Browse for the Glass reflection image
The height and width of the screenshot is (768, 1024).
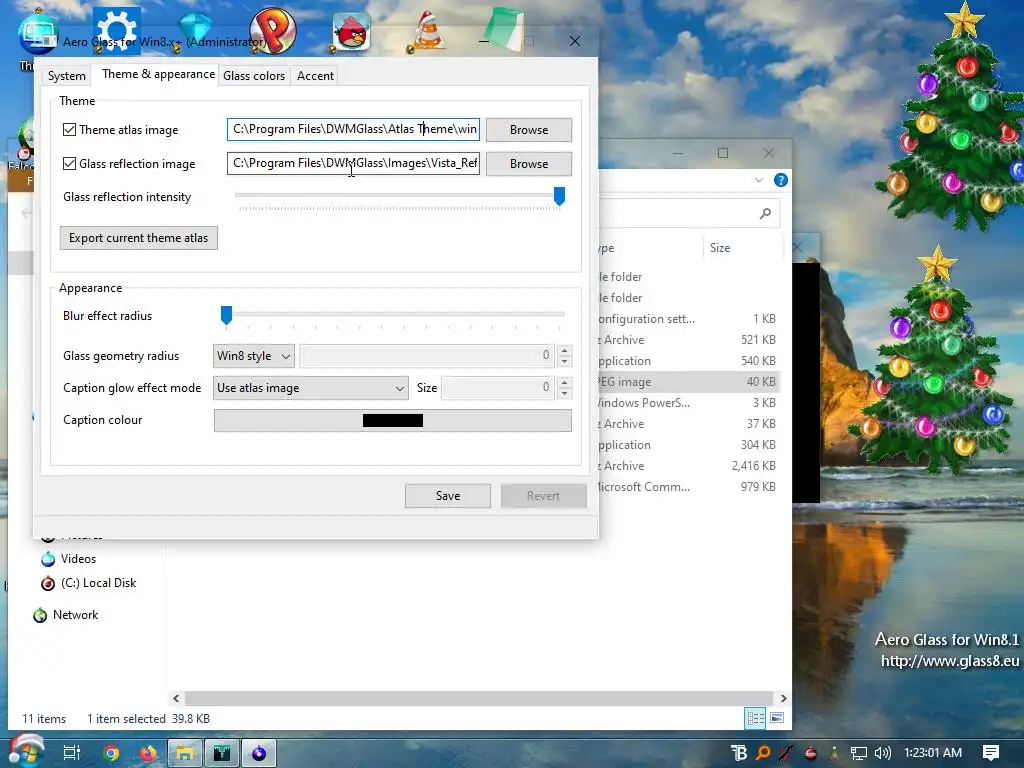click(x=529, y=164)
